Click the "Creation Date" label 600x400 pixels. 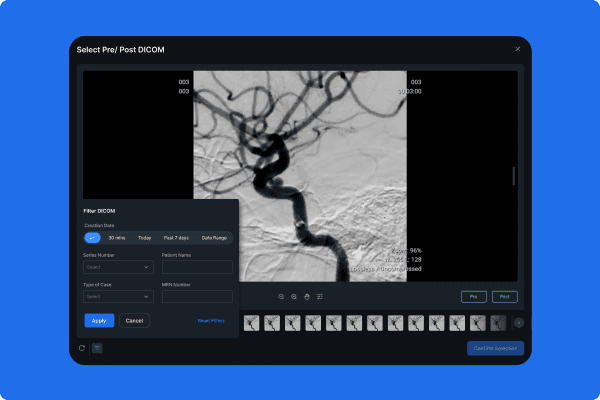[99, 225]
